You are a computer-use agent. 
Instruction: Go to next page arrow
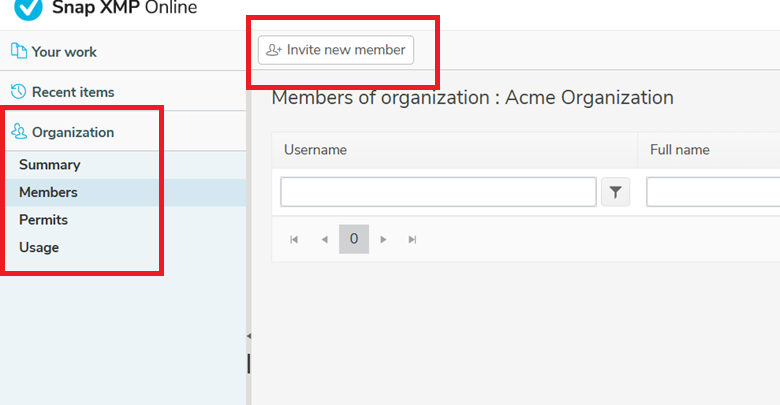pos(383,240)
